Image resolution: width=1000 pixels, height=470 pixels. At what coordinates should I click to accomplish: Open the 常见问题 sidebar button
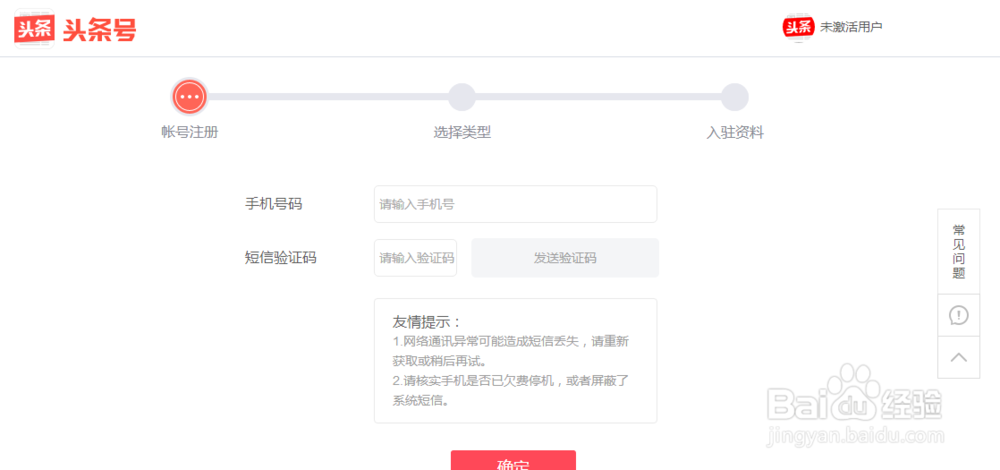coord(959,251)
